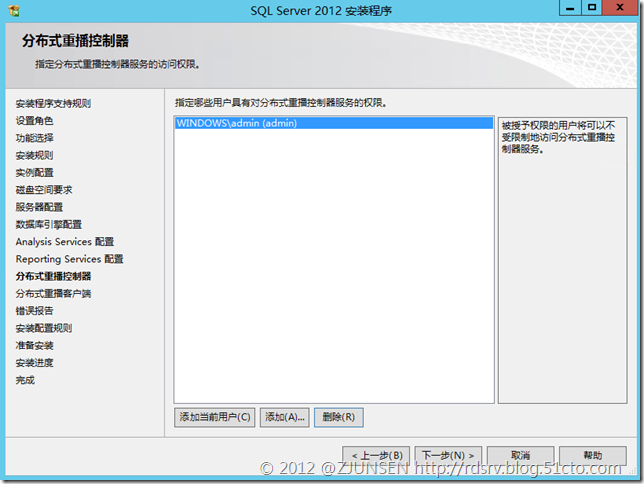Screen dimensions: 644x484
Task: Proceed with 下一步(N) button
Action: (448, 455)
